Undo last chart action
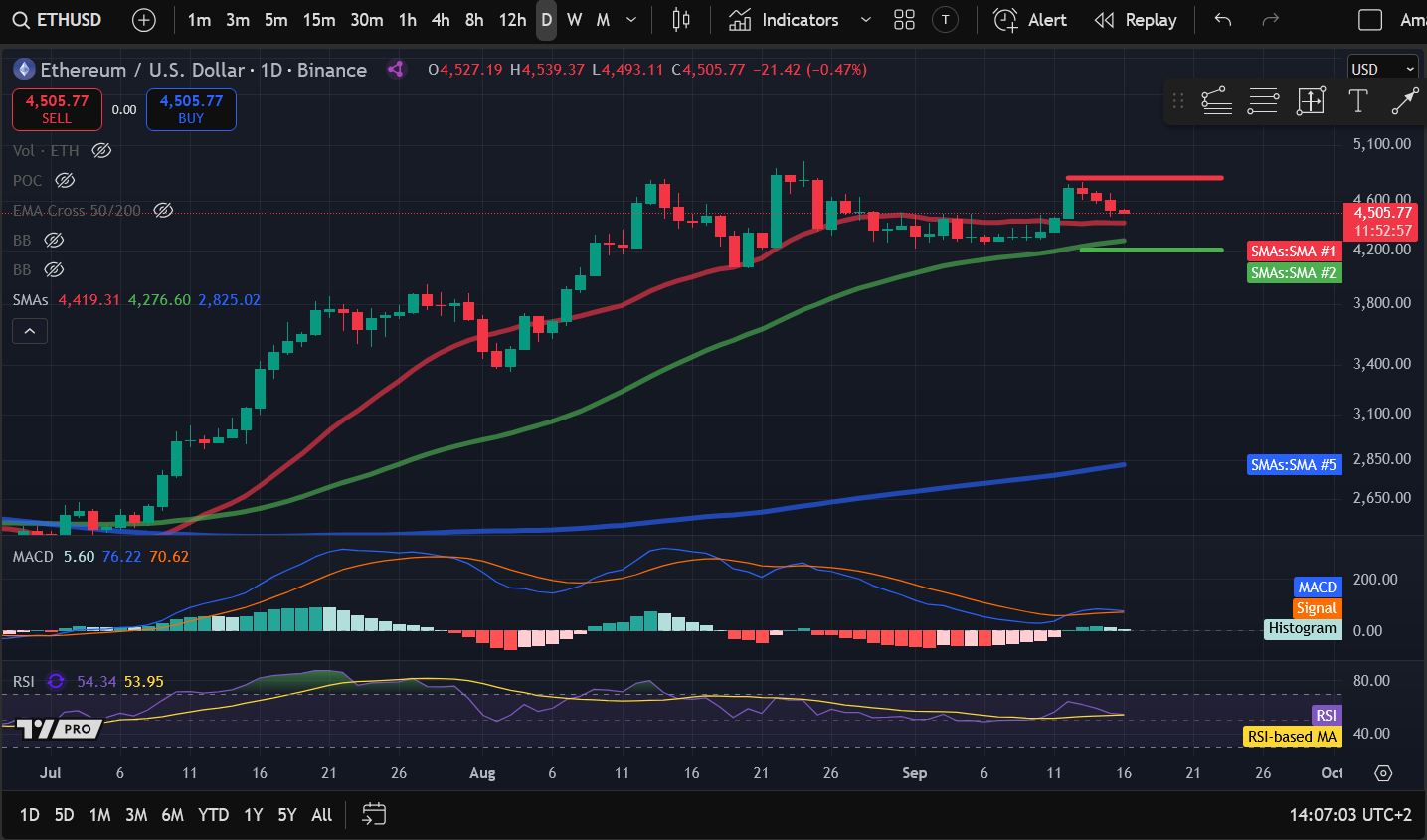This screenshot has width=1427, height=840. tap(1223, 20)
